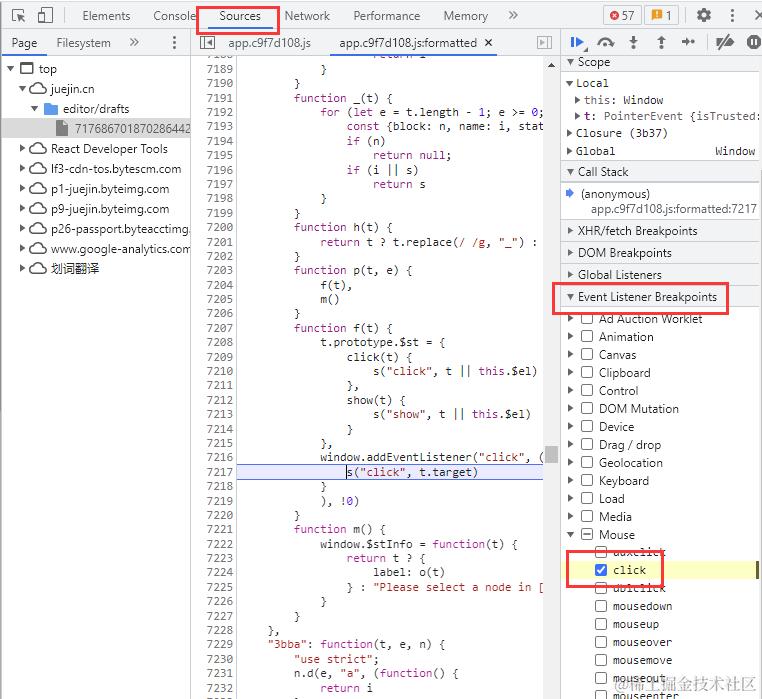The height and width of the screenshot is (699, 762).
Task: Expand the t: PointerEvent variable
Action: pos(577,116)
